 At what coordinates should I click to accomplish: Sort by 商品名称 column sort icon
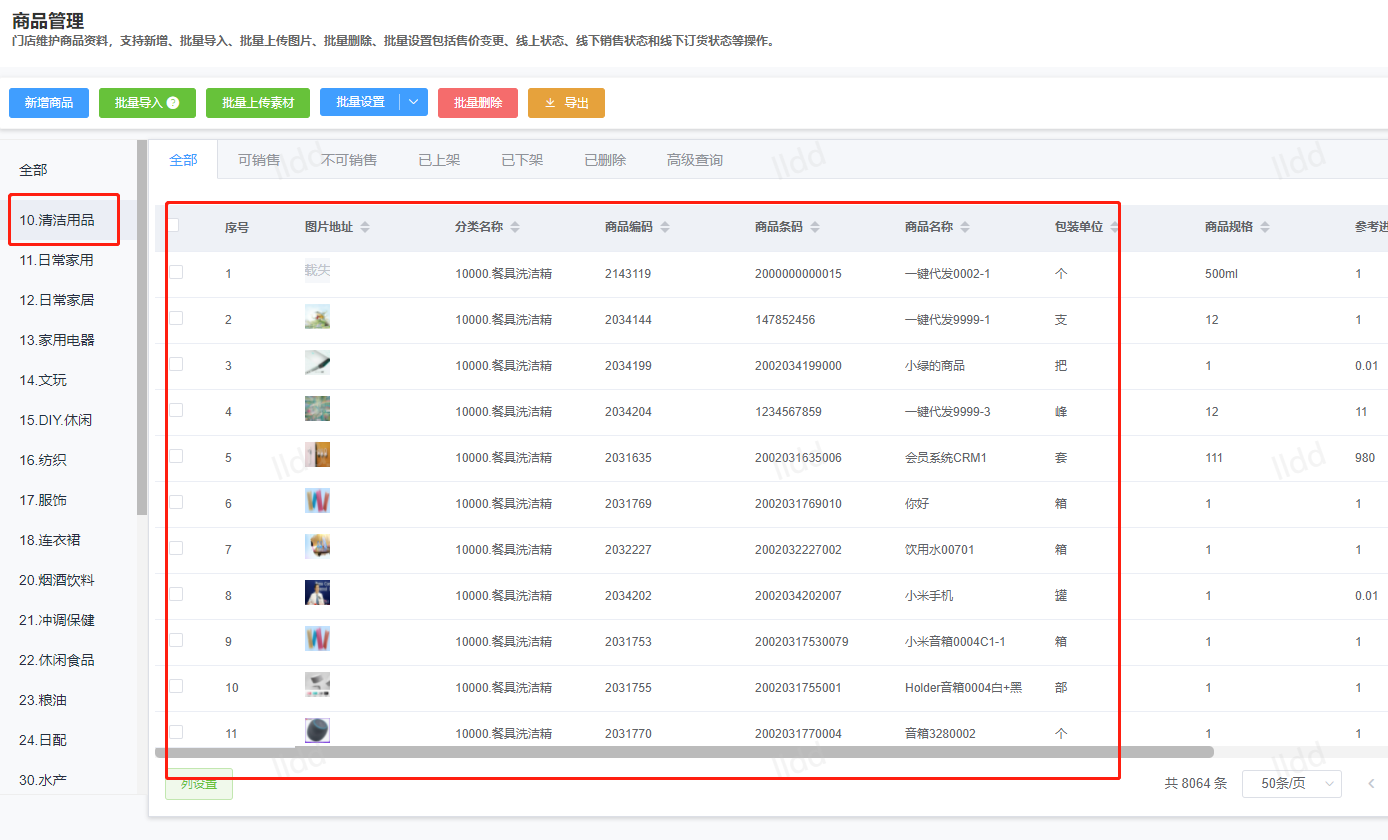[x=965, y=228]
